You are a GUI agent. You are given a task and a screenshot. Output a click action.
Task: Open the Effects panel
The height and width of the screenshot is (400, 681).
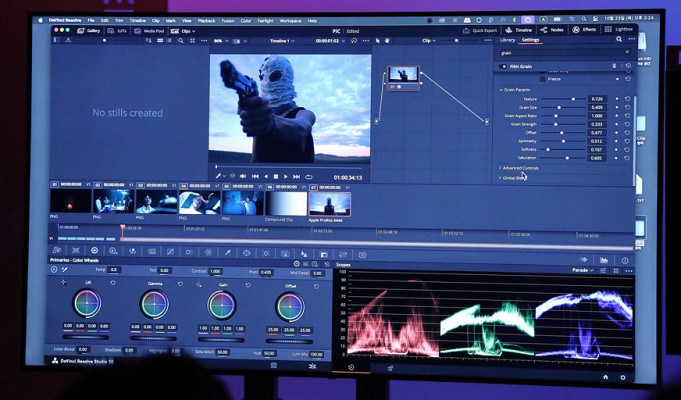[x=585, y=30]
